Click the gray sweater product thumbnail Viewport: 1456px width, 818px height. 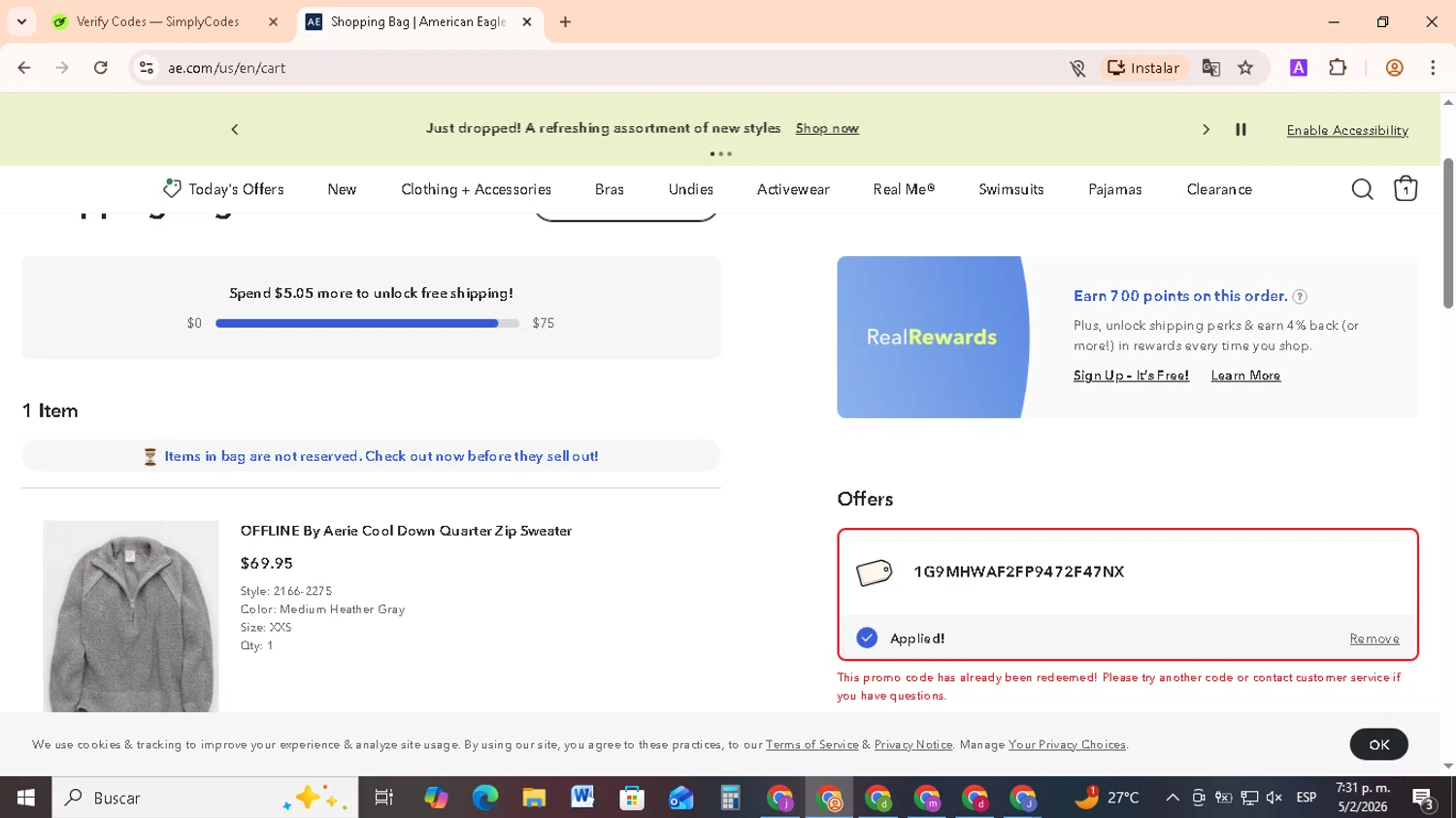(131, 616)
